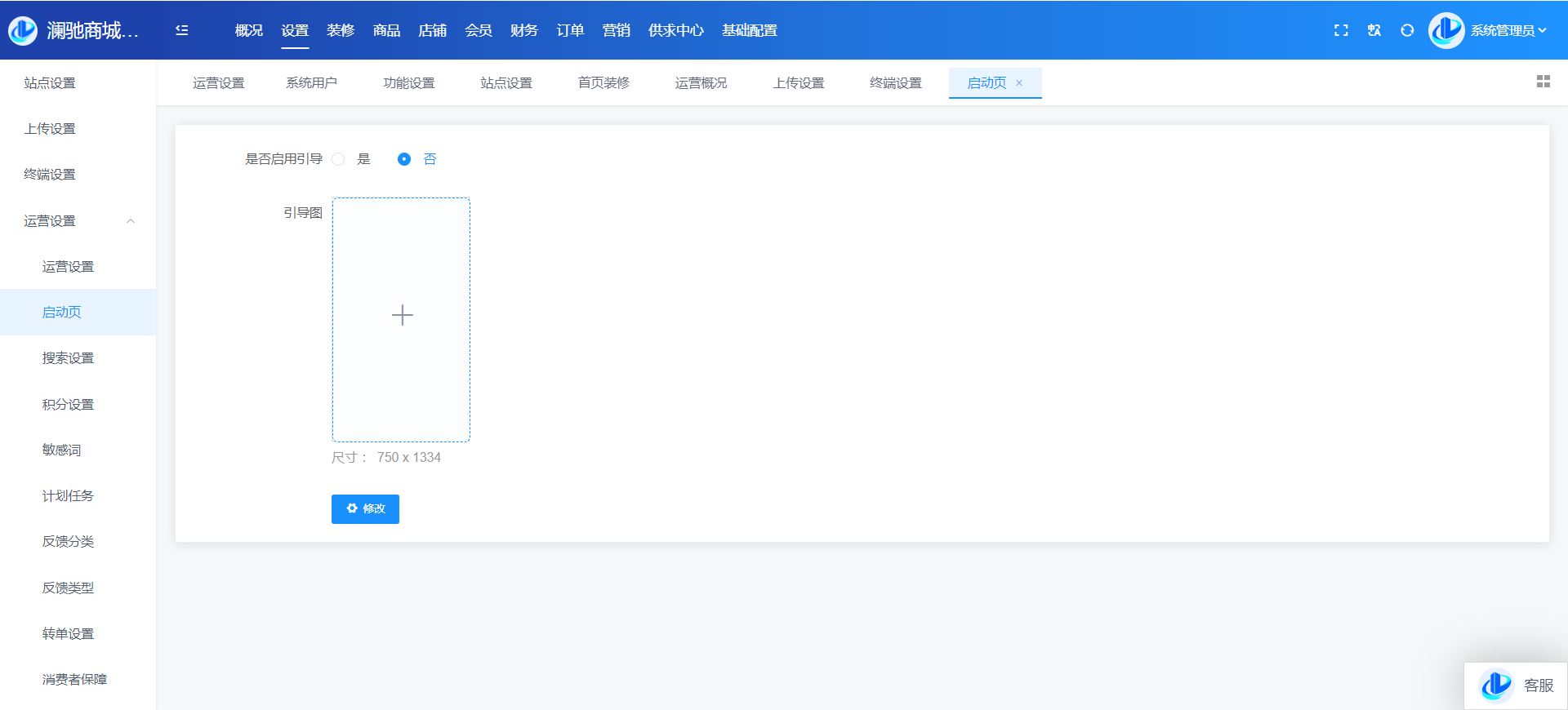Click the plus icon to upload 引导图
Viewport: 1568px width, 710px height.
click(402, 316)
